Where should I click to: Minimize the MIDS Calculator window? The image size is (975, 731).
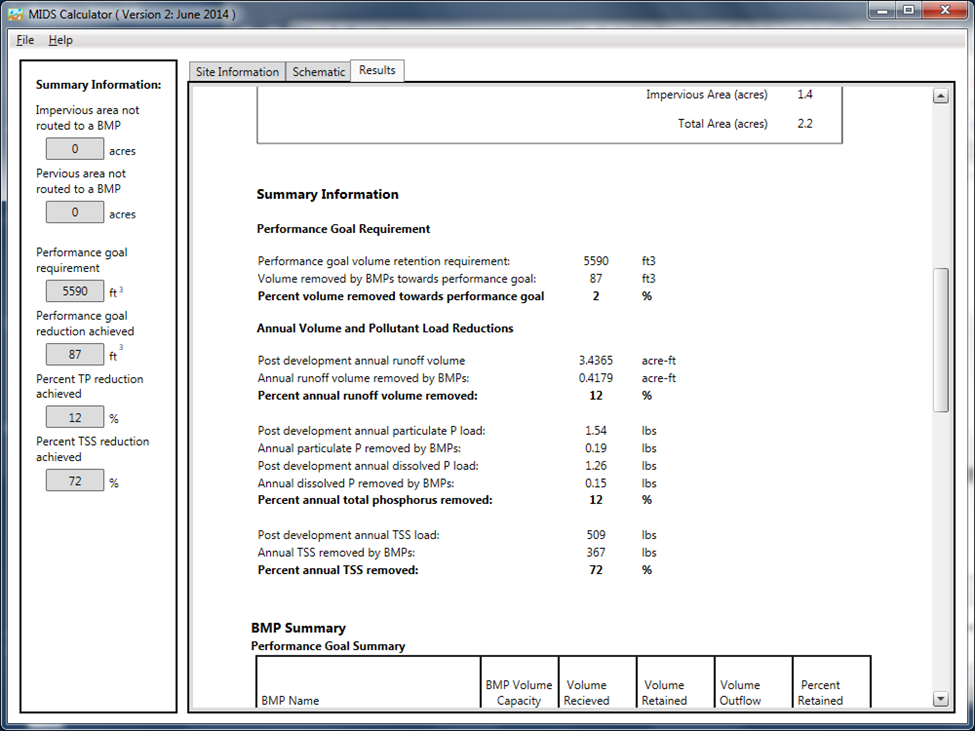coord(880,10)
